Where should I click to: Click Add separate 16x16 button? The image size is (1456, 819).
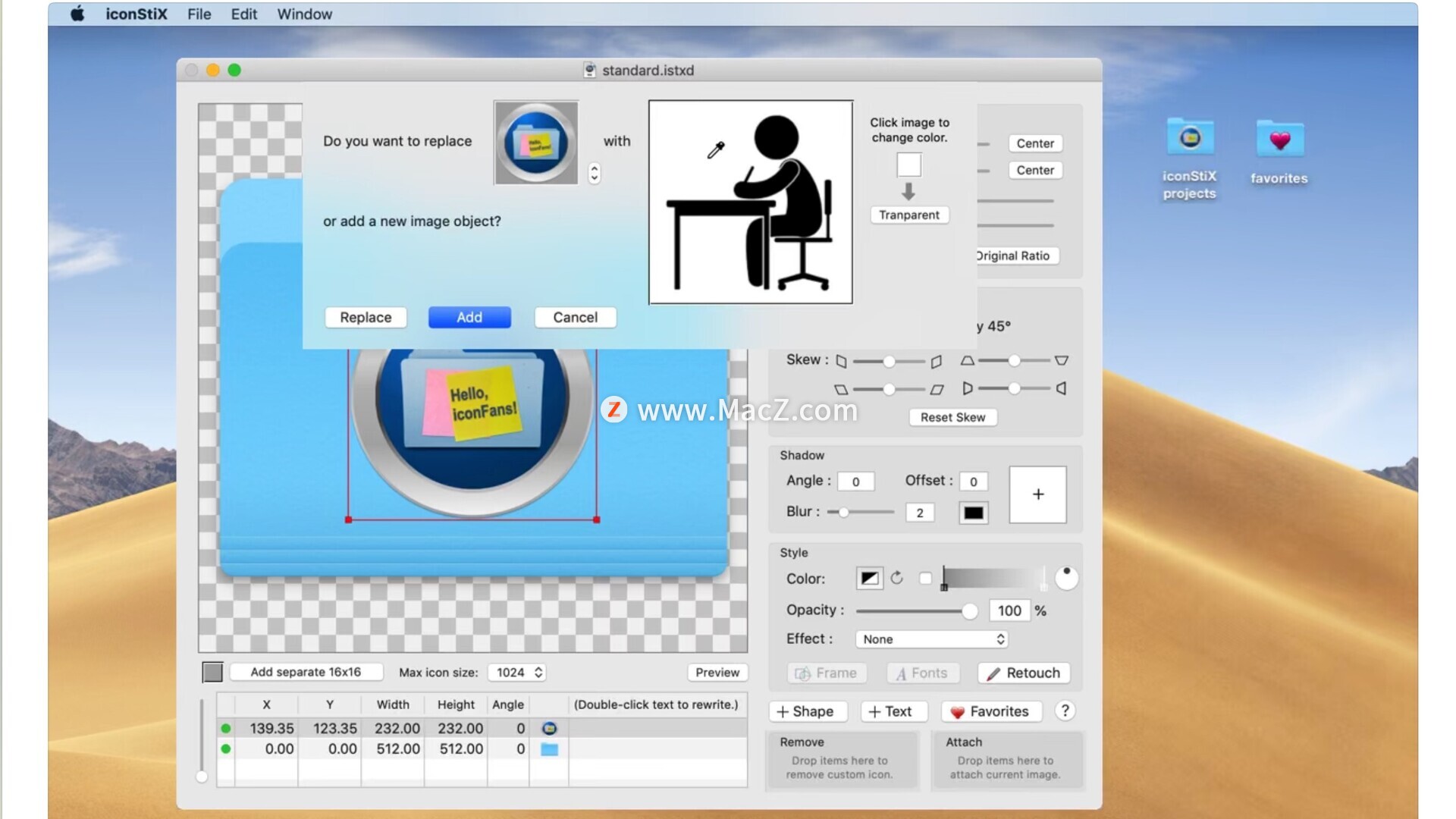click(x=306, y=672)
